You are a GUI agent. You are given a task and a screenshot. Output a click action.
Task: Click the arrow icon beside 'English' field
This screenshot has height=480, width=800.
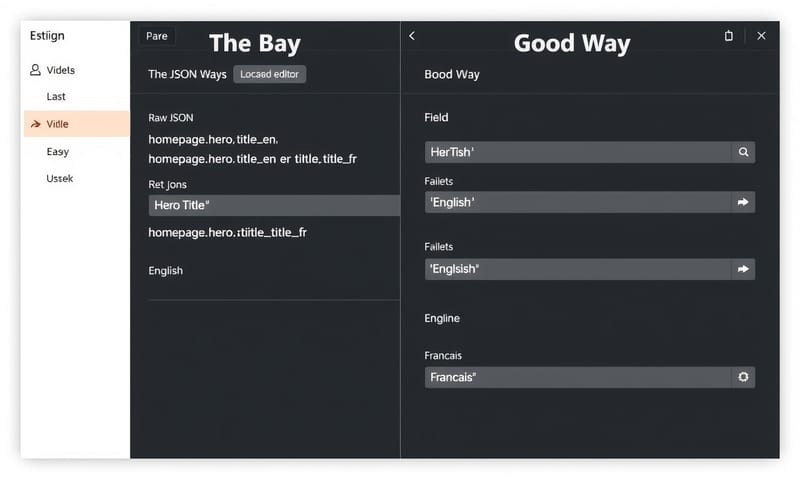click(743, 202)
